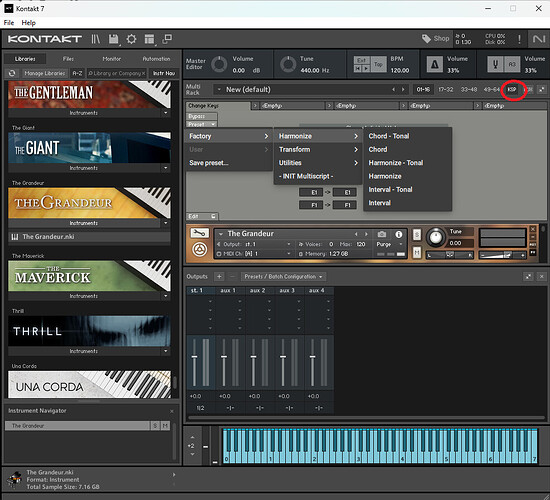Expand The Maverick Instruments dropdown arrow

tap(166, 296)
